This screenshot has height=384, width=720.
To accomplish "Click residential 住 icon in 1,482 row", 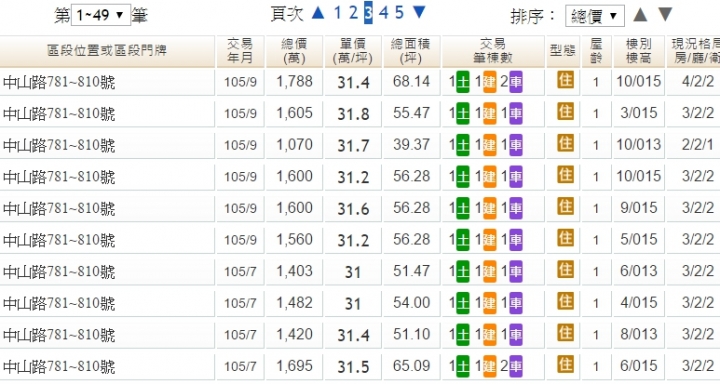I will click(x=565, y=302).
